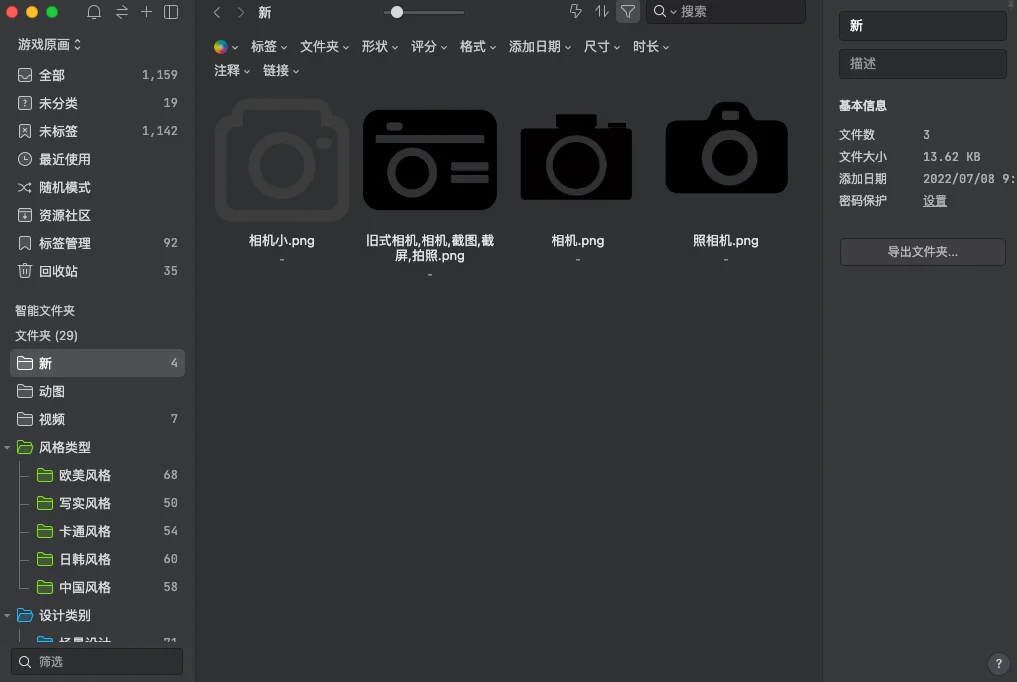
Task: Open the 格式 filter dropdown
Action: (x=478, y=47)
